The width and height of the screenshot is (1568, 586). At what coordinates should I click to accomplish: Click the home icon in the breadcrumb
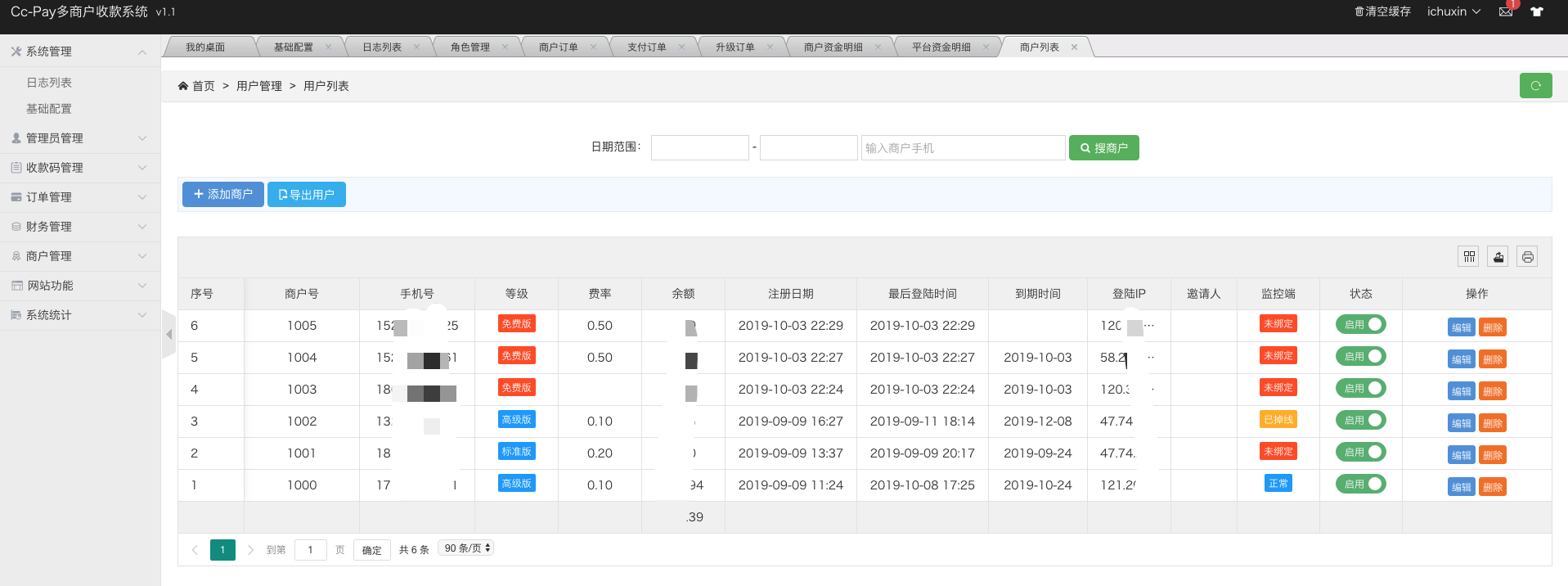tap(183, 86)
